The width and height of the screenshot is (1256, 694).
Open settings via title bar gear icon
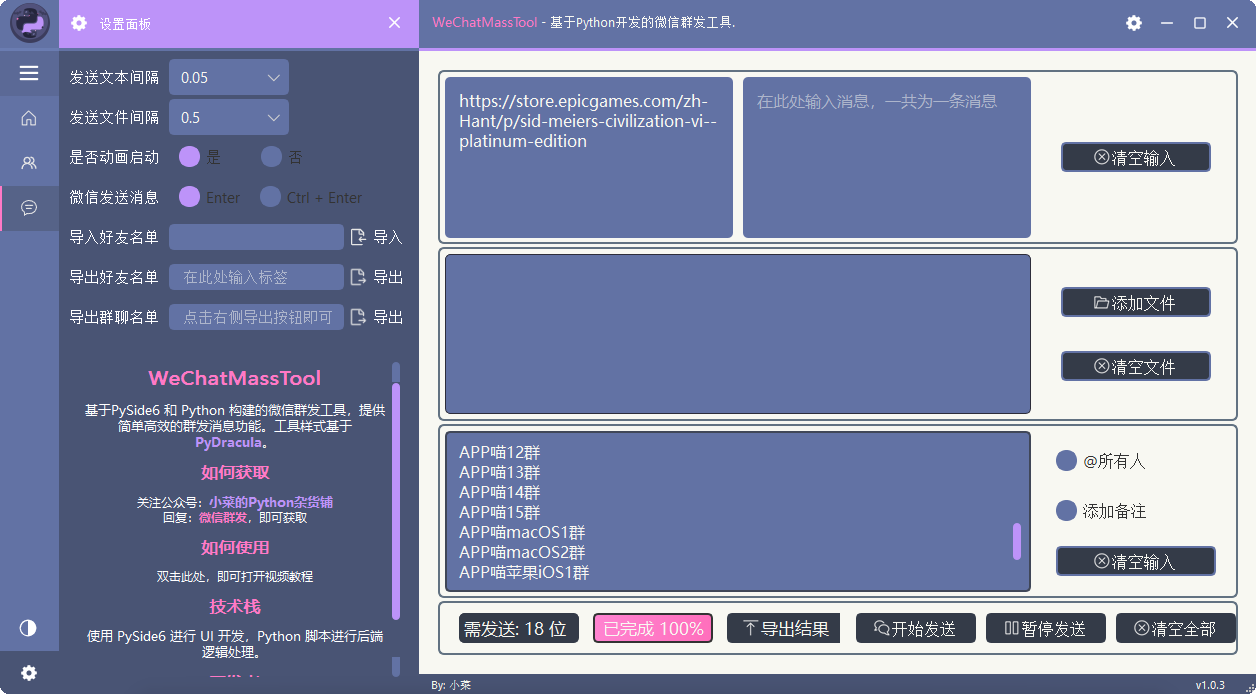(1133, 23)
